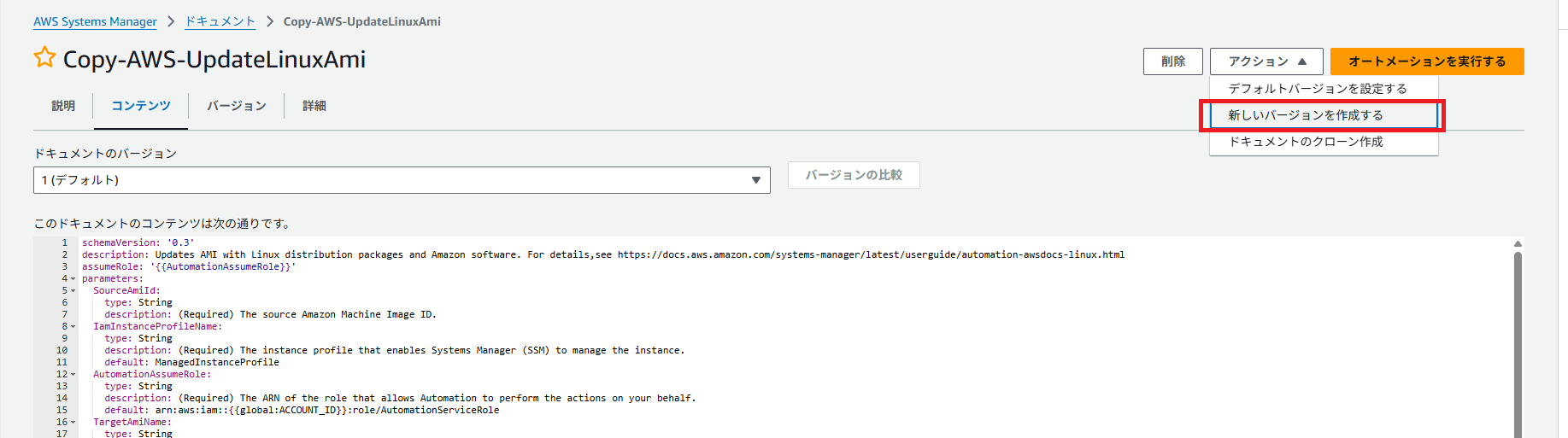Screen dimensions: 1568x438
Task: Click the バージョンの比較 button
Action: (x=854, y=175)
